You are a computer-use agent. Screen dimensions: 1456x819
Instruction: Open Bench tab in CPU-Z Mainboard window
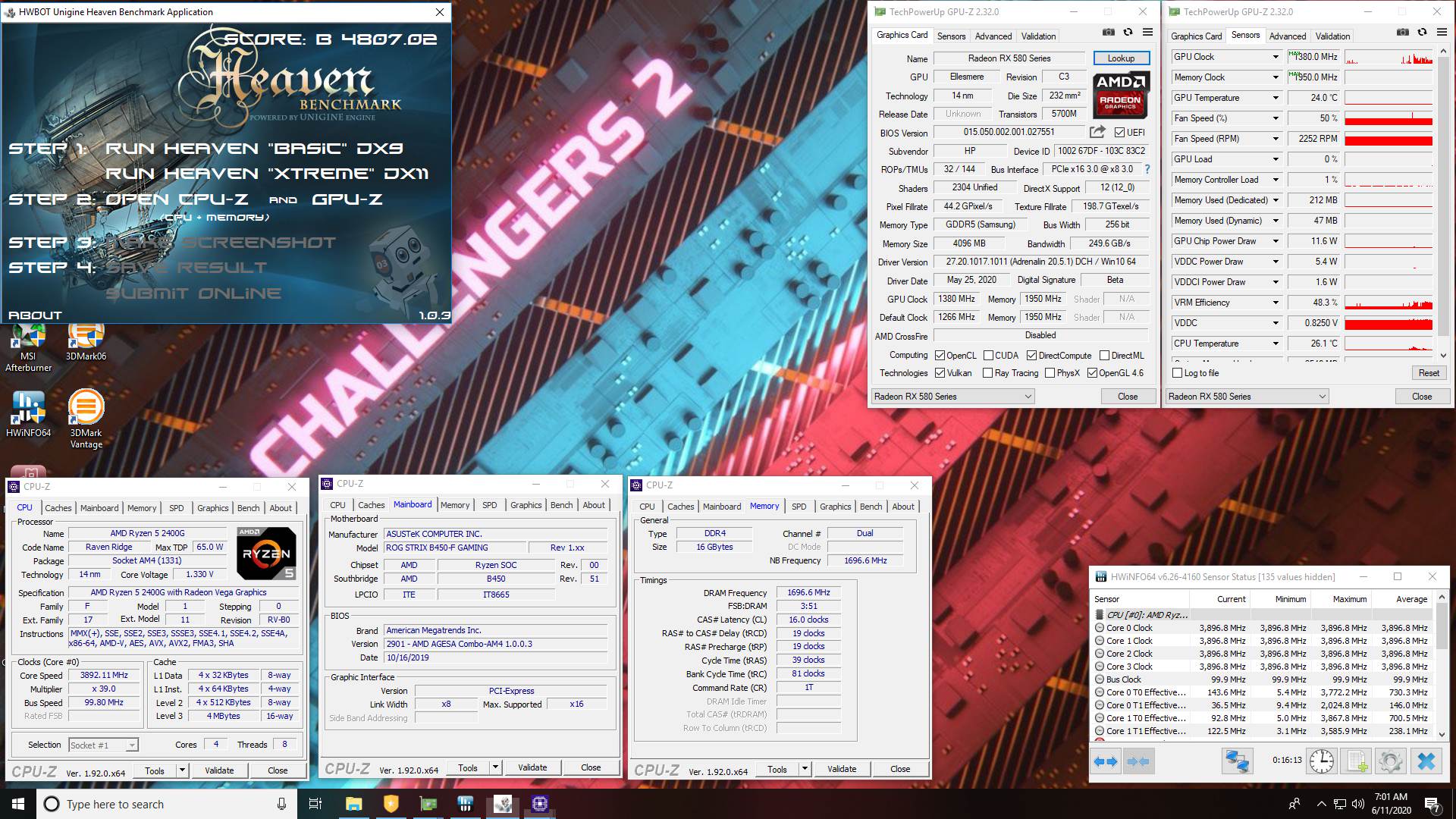[561, 505]
